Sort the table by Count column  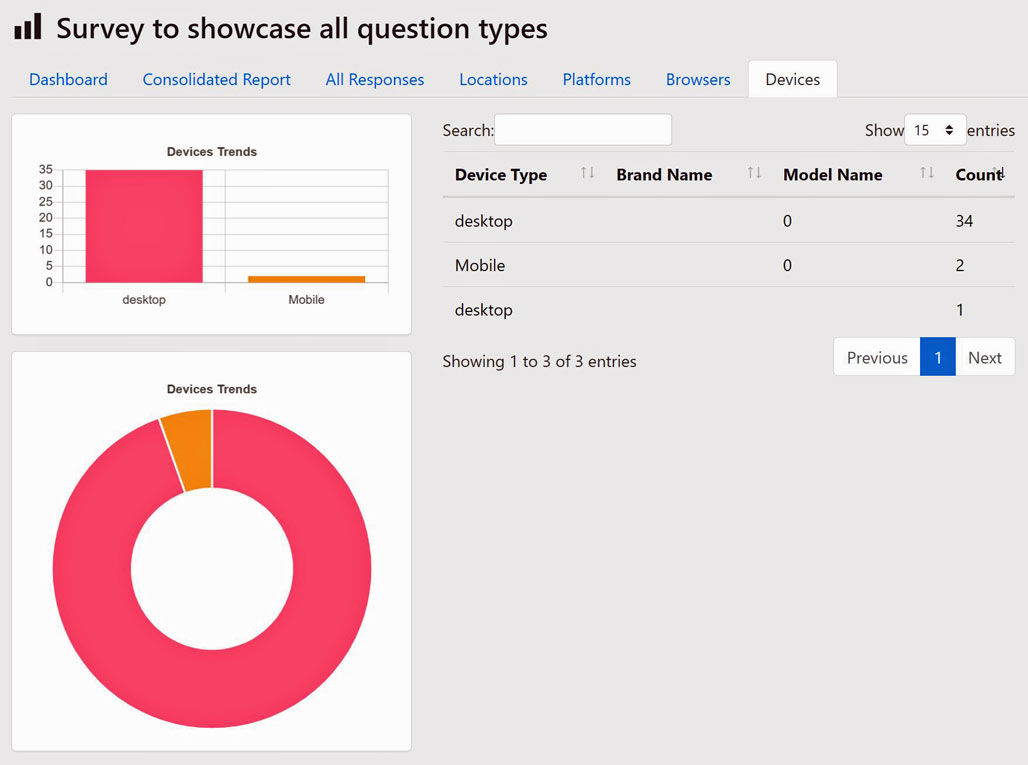975,175
